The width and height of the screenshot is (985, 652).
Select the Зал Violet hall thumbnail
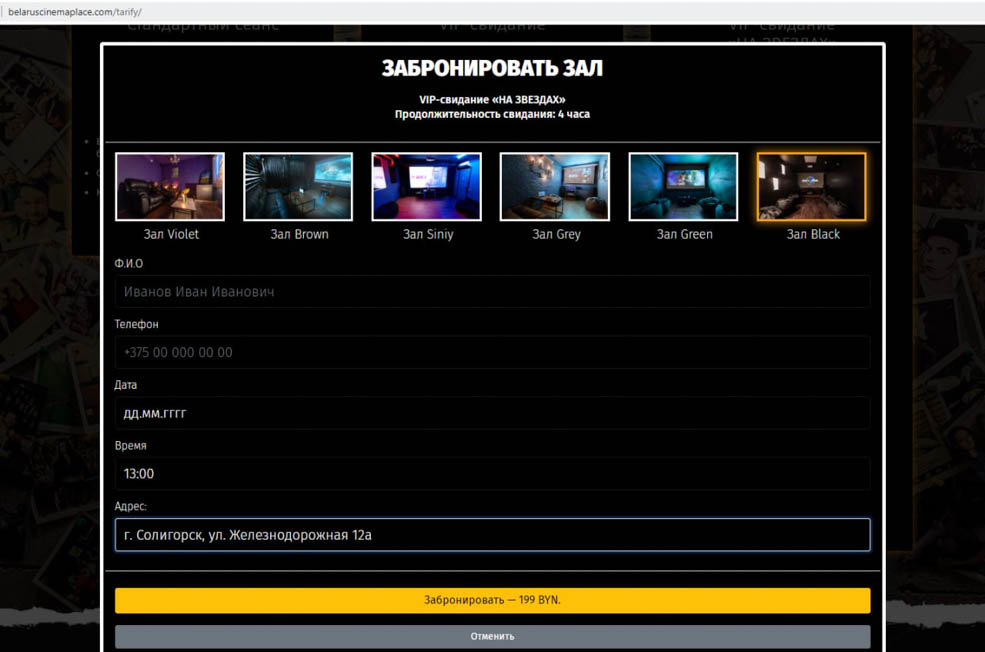170,187
